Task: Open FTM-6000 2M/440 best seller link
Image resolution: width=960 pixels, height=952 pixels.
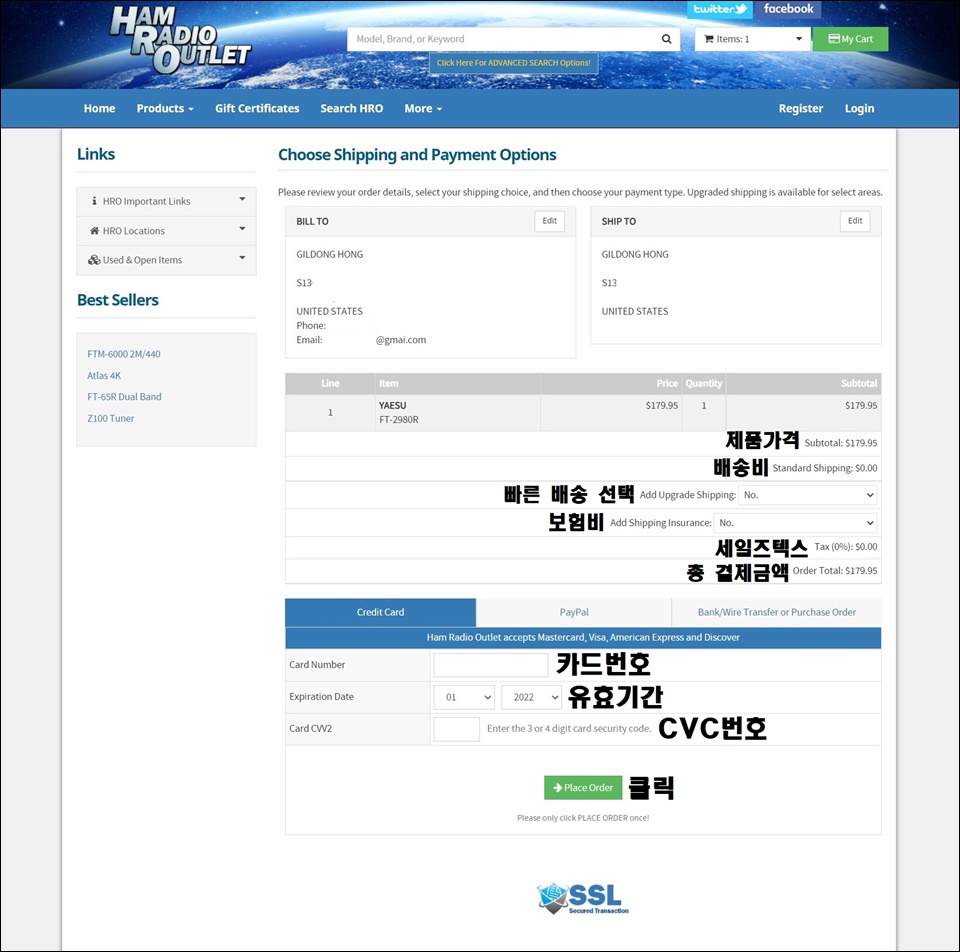Action: [124, 354]
